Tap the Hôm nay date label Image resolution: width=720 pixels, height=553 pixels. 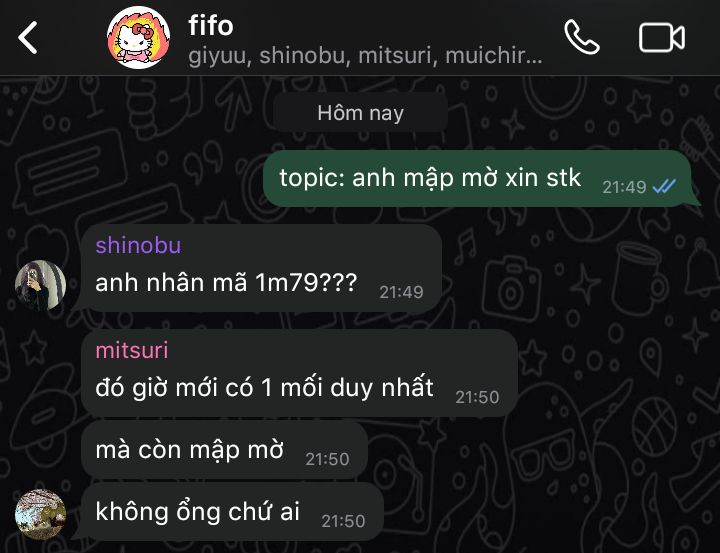(x=360, y=113)
